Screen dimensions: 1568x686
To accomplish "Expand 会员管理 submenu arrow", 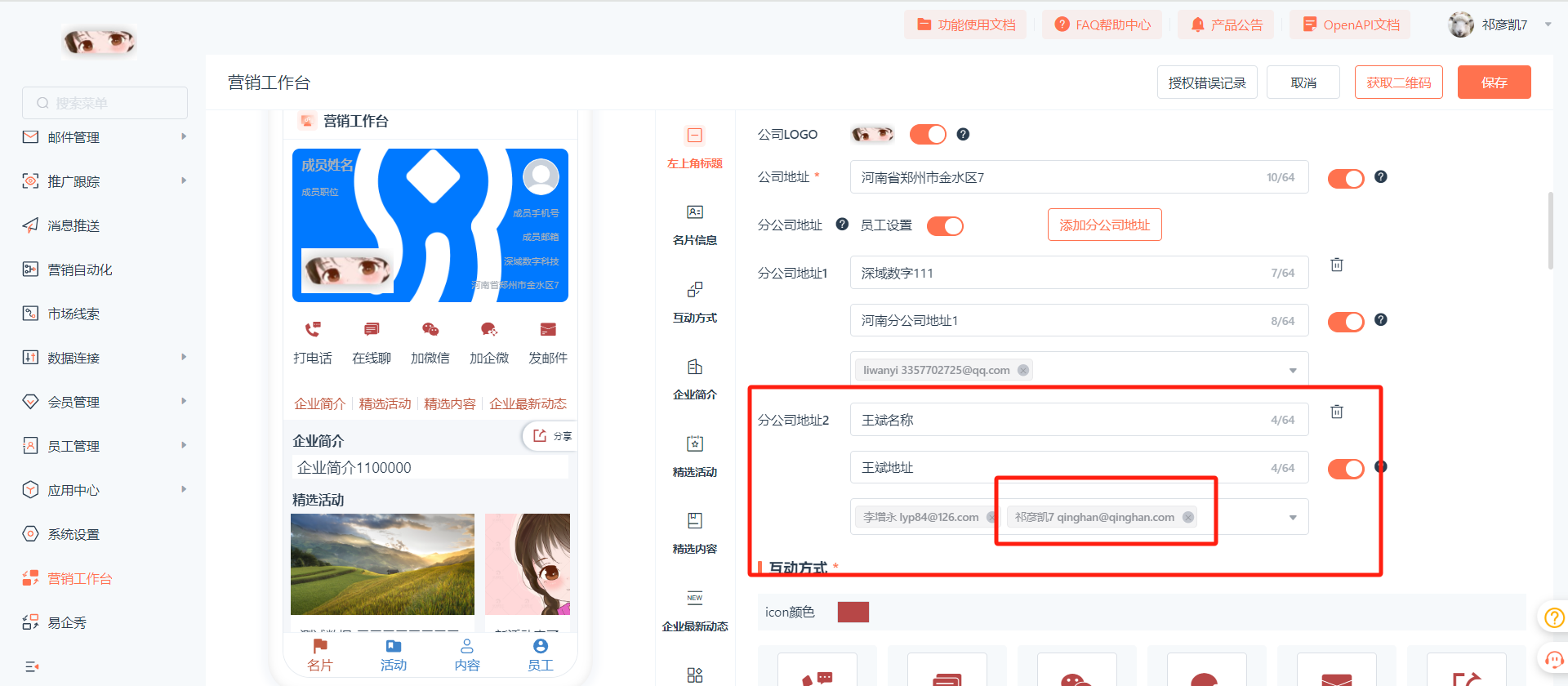I will (184, 401).
